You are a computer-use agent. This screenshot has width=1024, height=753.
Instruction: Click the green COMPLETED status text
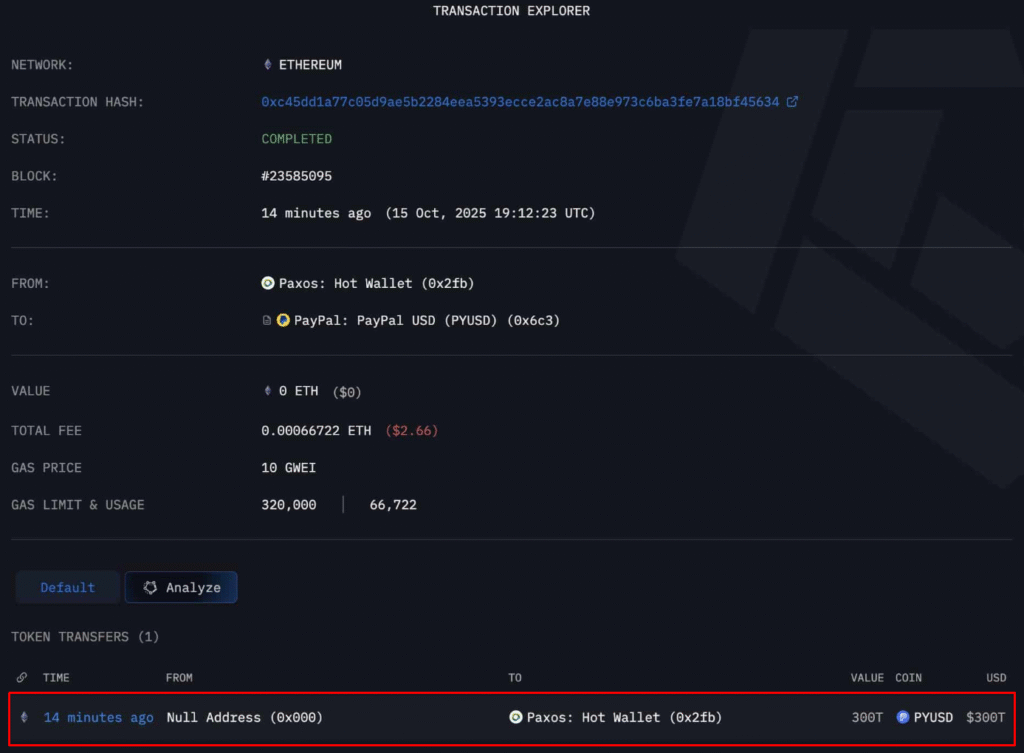296,138
